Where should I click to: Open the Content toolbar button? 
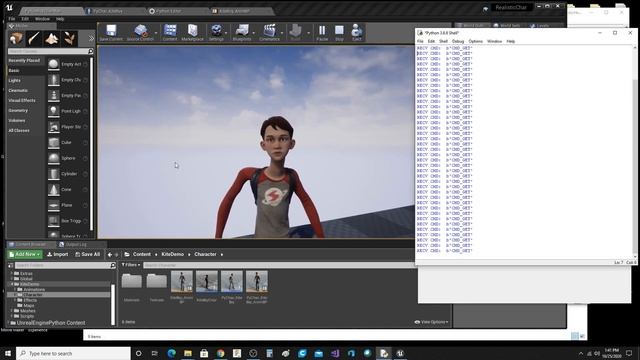[170, 32]
